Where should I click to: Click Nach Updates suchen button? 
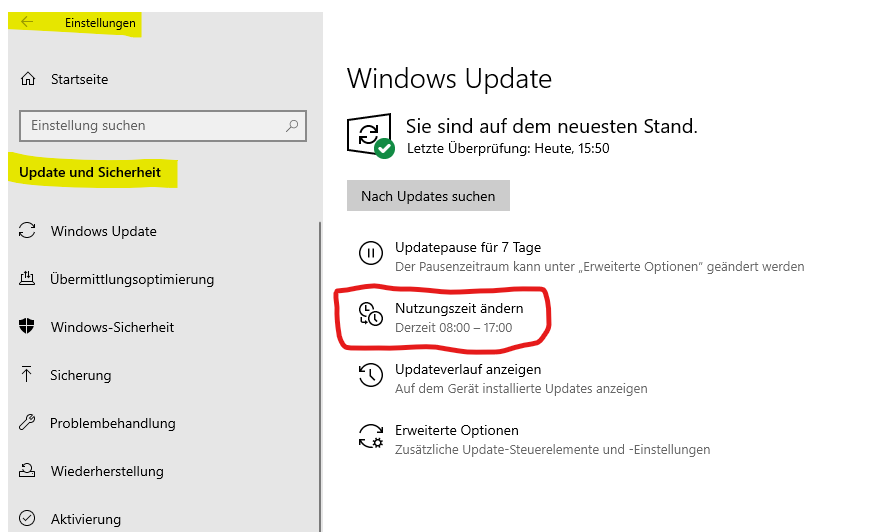(428, 196)
